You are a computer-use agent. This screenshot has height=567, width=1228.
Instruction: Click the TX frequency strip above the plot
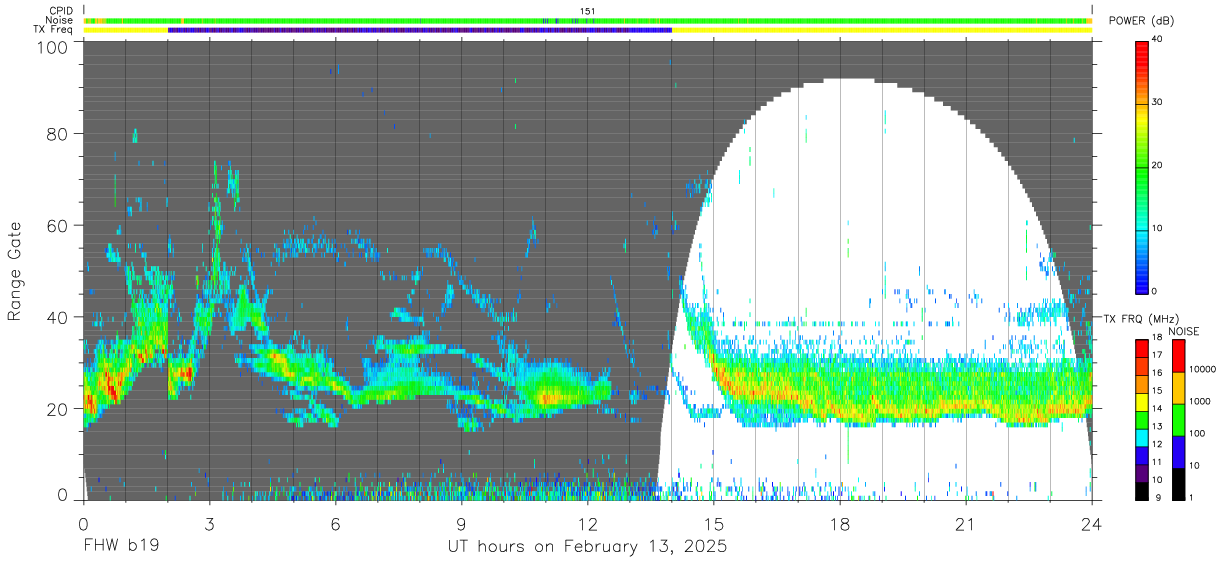[587, 30]
